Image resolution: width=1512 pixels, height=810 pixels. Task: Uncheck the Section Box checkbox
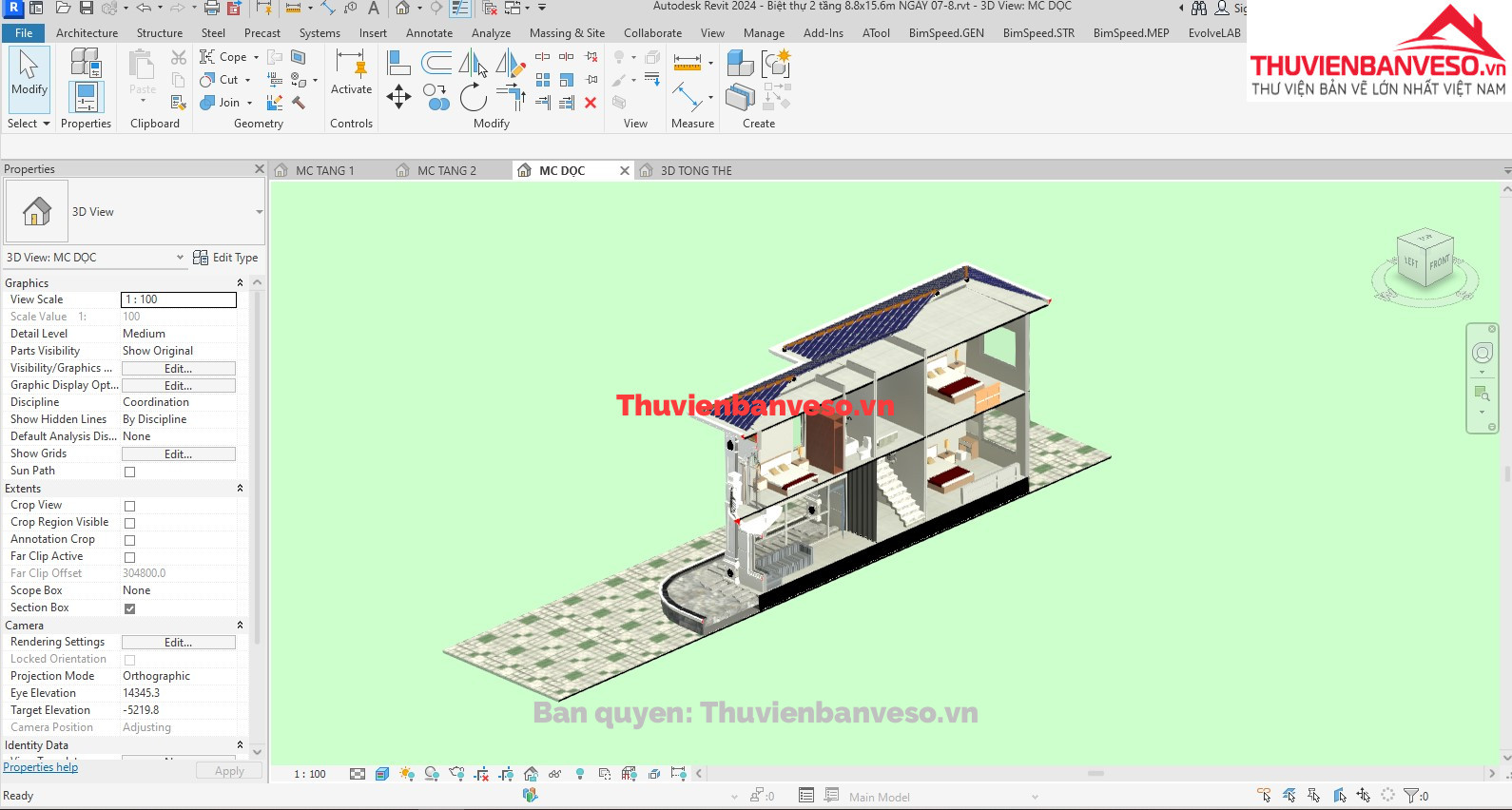[130, 608]
